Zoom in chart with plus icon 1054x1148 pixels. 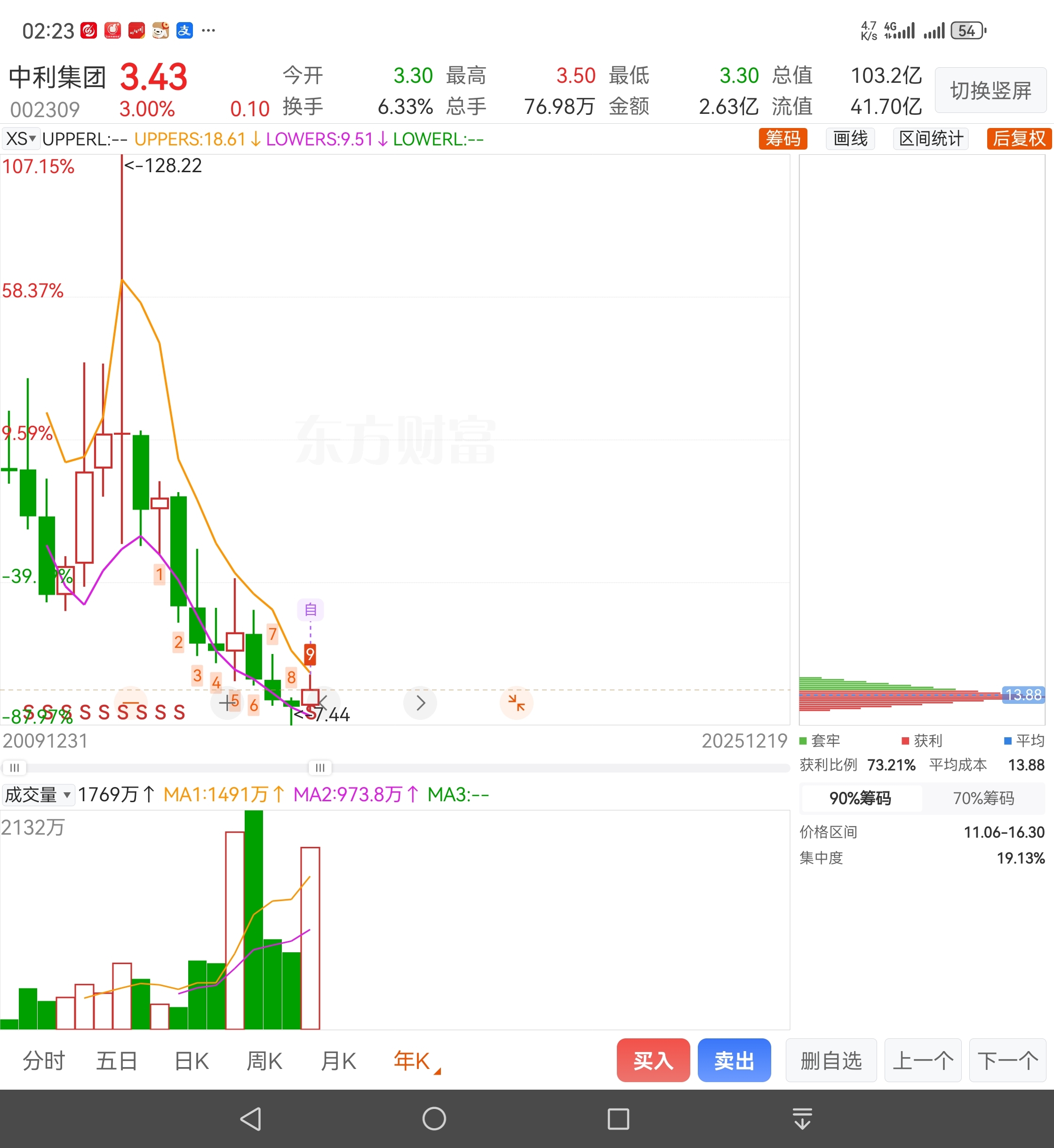(228, 702)
